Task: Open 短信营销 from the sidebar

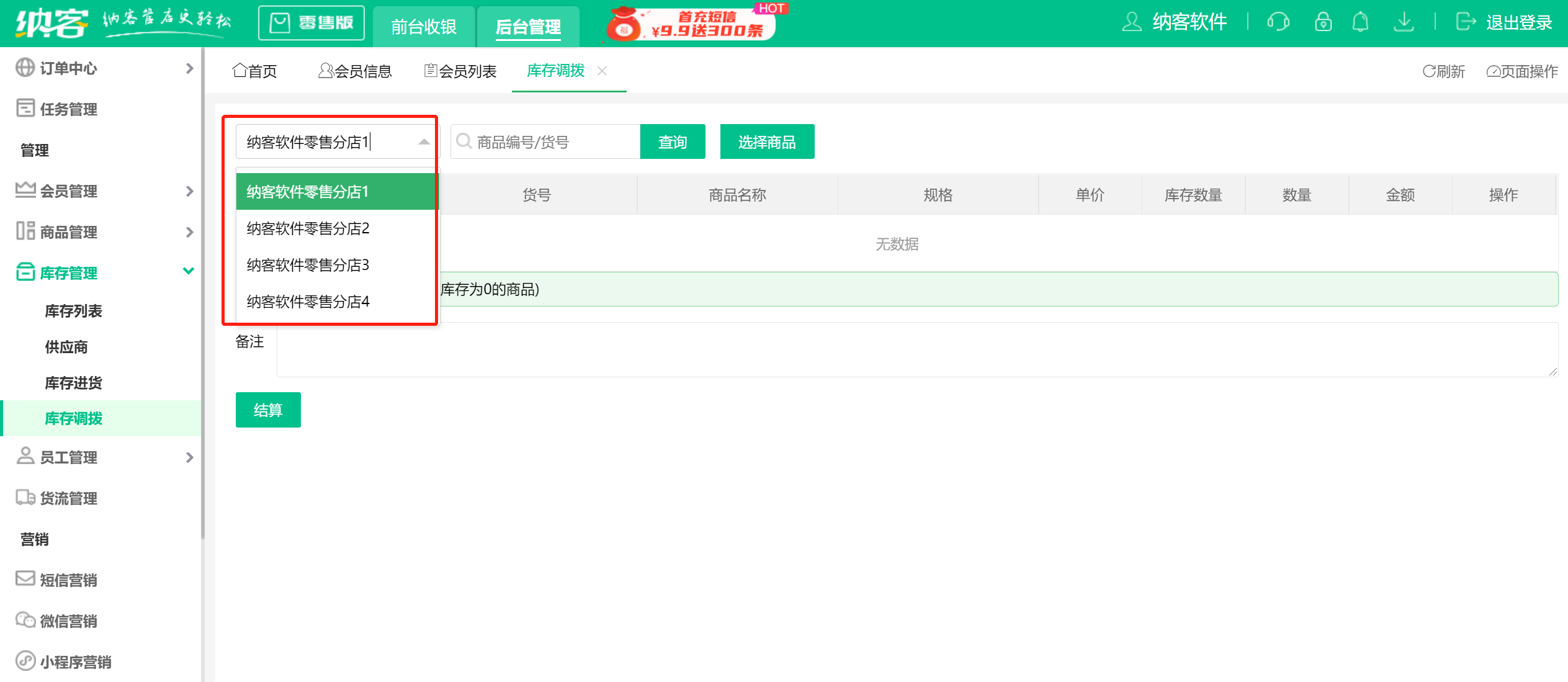Action: coord(68,580)
